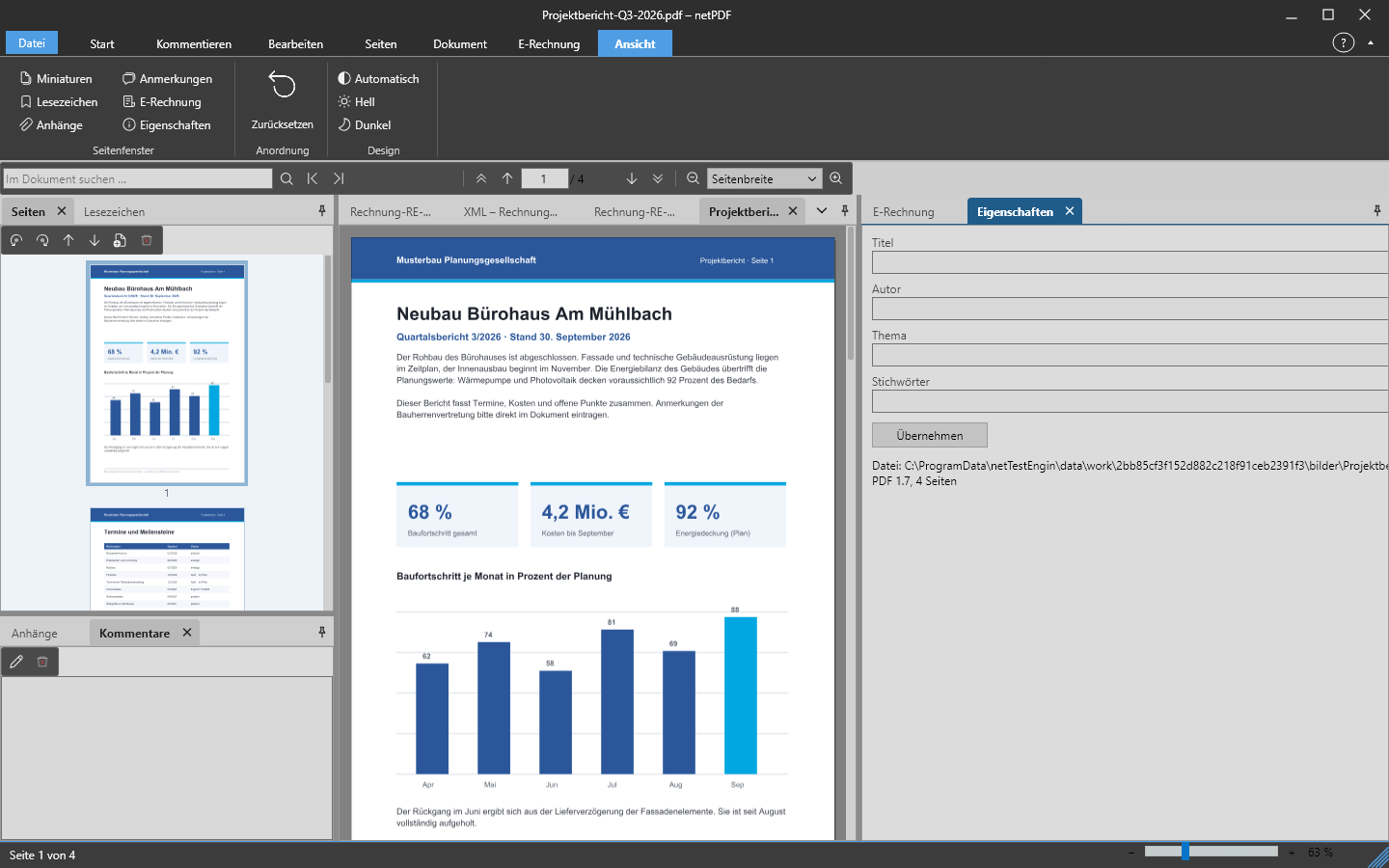Open help question mark icon
The height and width of the screenshot is (868, 1389).
tap(1344, 42)
